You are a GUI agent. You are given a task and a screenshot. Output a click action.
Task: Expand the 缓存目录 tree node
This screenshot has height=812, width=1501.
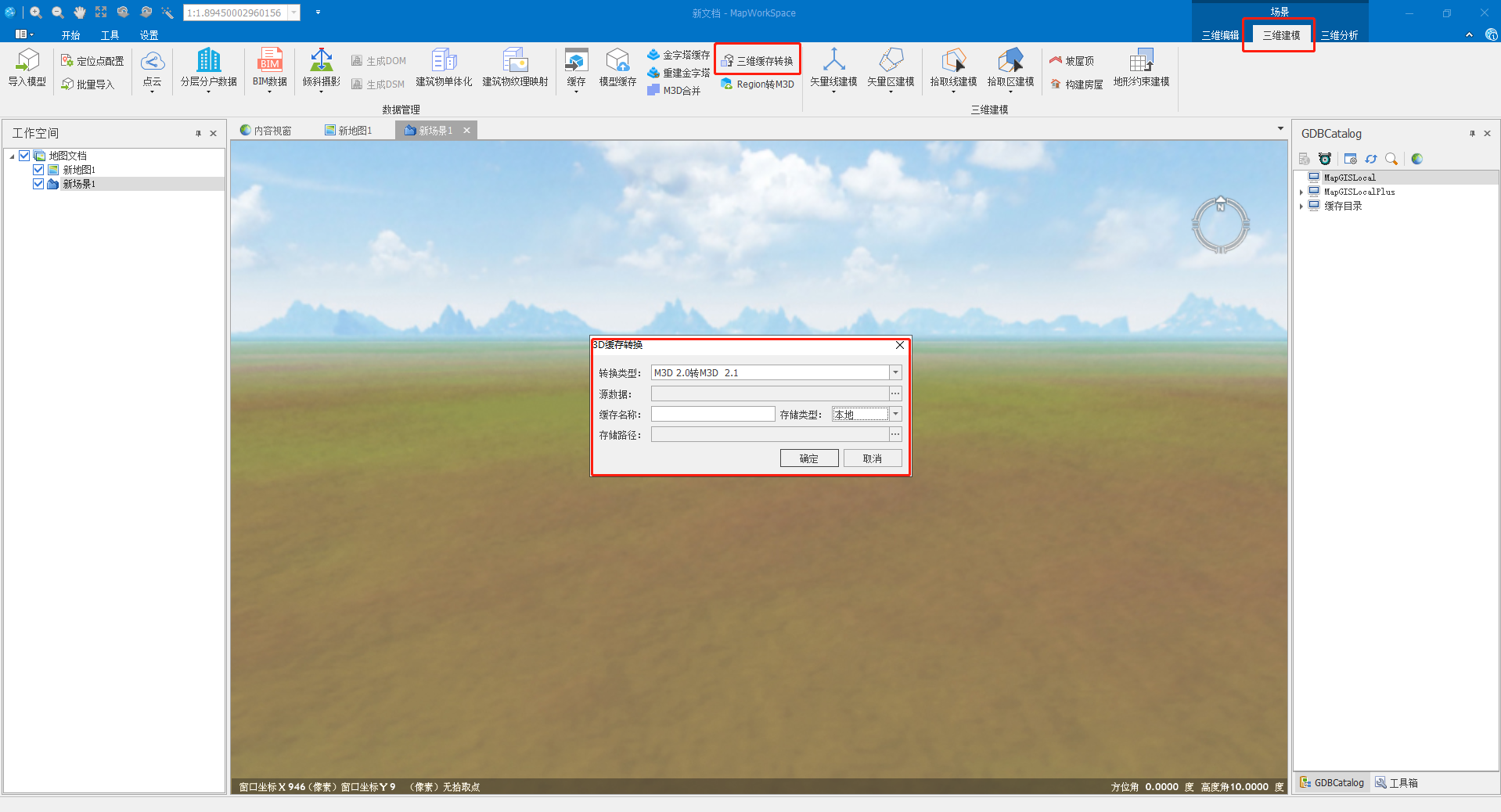point(1301,207)
